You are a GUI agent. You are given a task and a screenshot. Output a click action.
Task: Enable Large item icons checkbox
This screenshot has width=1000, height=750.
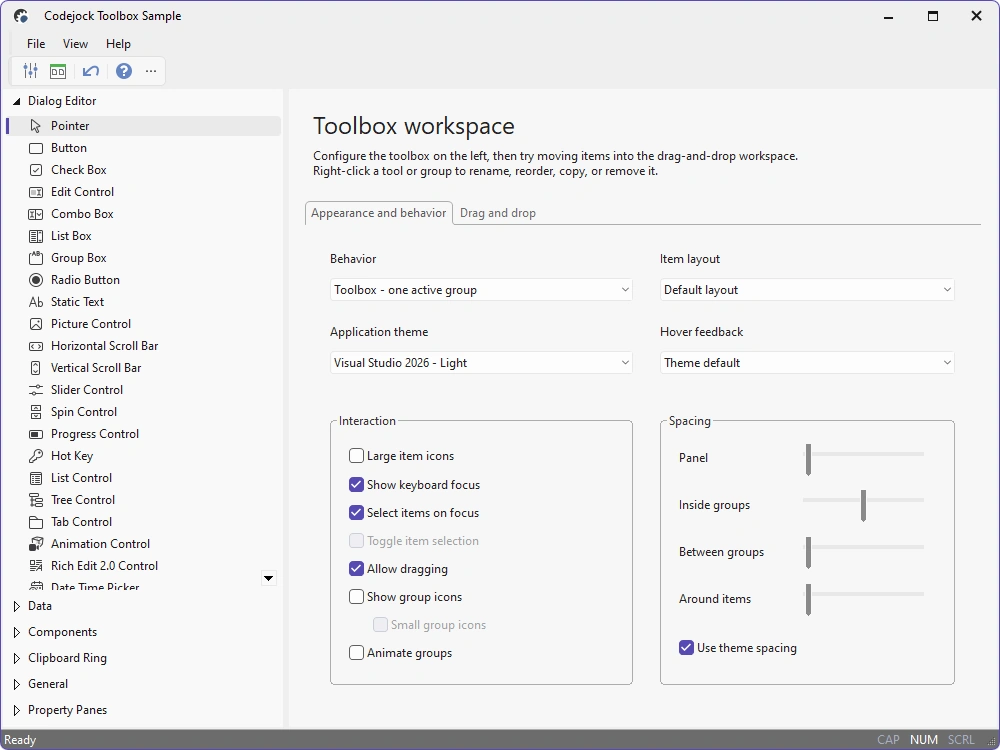[356, 455]
